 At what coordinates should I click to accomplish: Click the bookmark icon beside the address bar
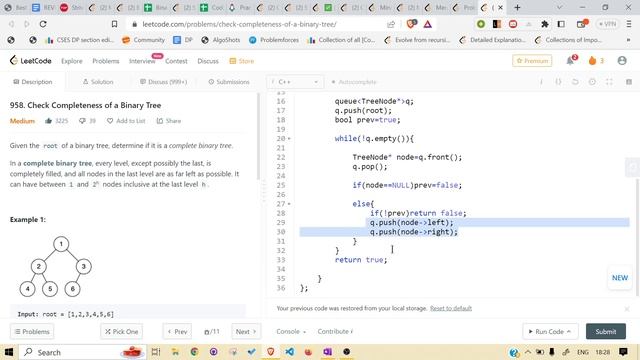pos(115,24)
